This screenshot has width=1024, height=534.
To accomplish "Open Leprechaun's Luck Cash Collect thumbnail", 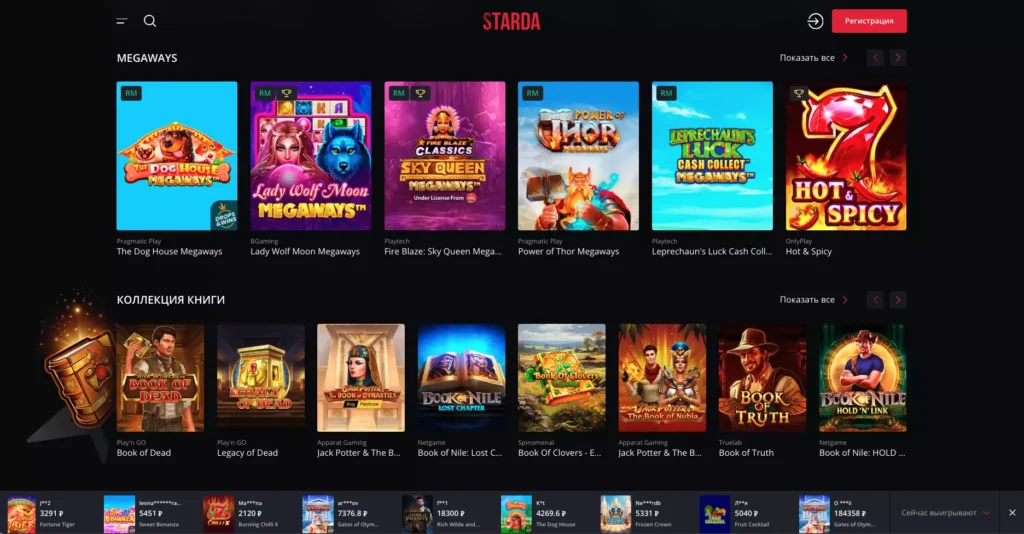I will (x=712, y=155).
